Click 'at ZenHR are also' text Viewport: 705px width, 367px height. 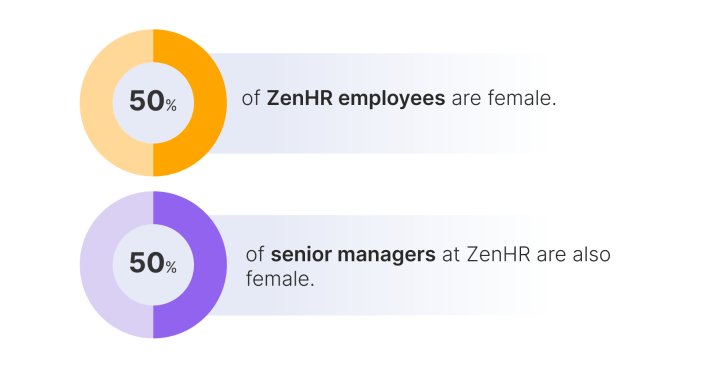point(526,255)
